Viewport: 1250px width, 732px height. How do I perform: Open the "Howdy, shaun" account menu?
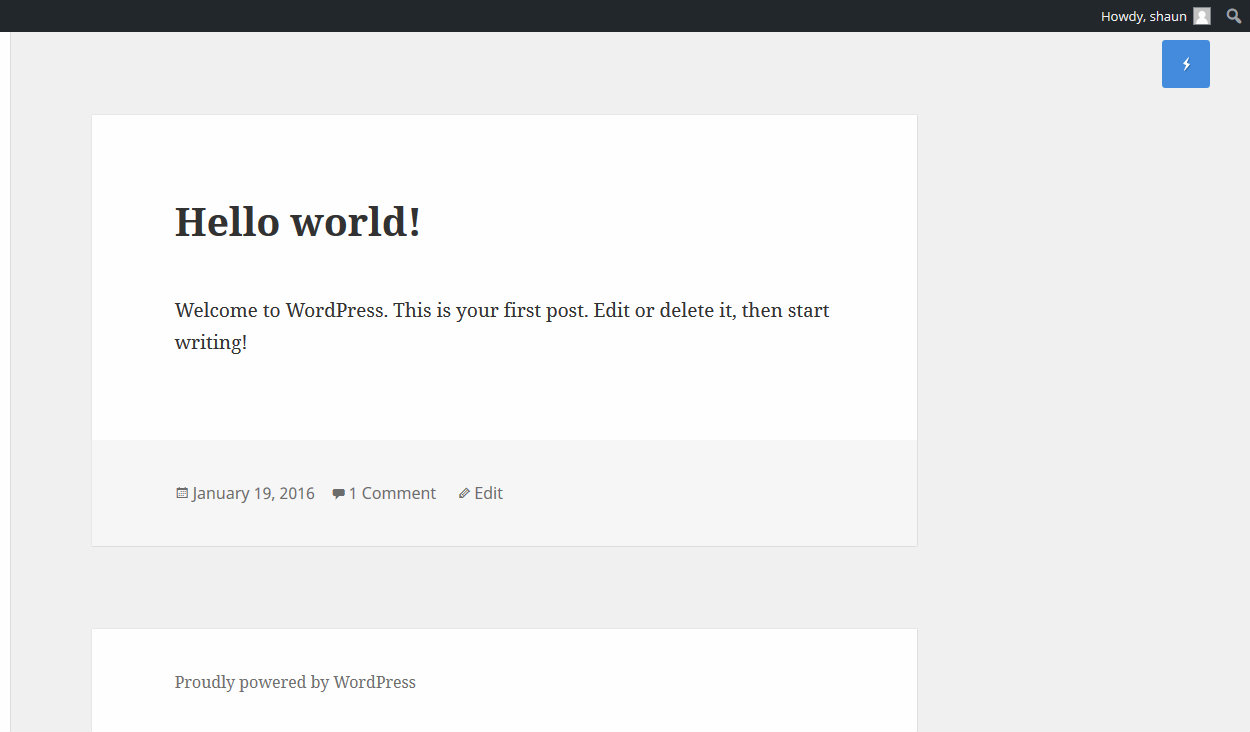[x=1155, y=16]
